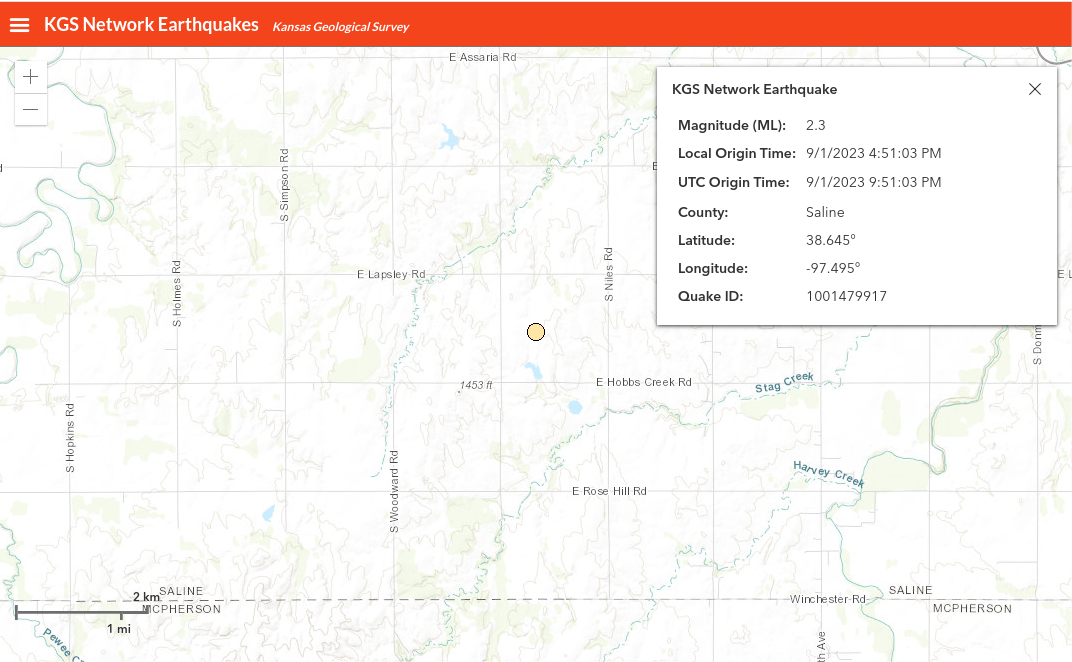Click the Saline county value in the popup

[x=825, y=212]
